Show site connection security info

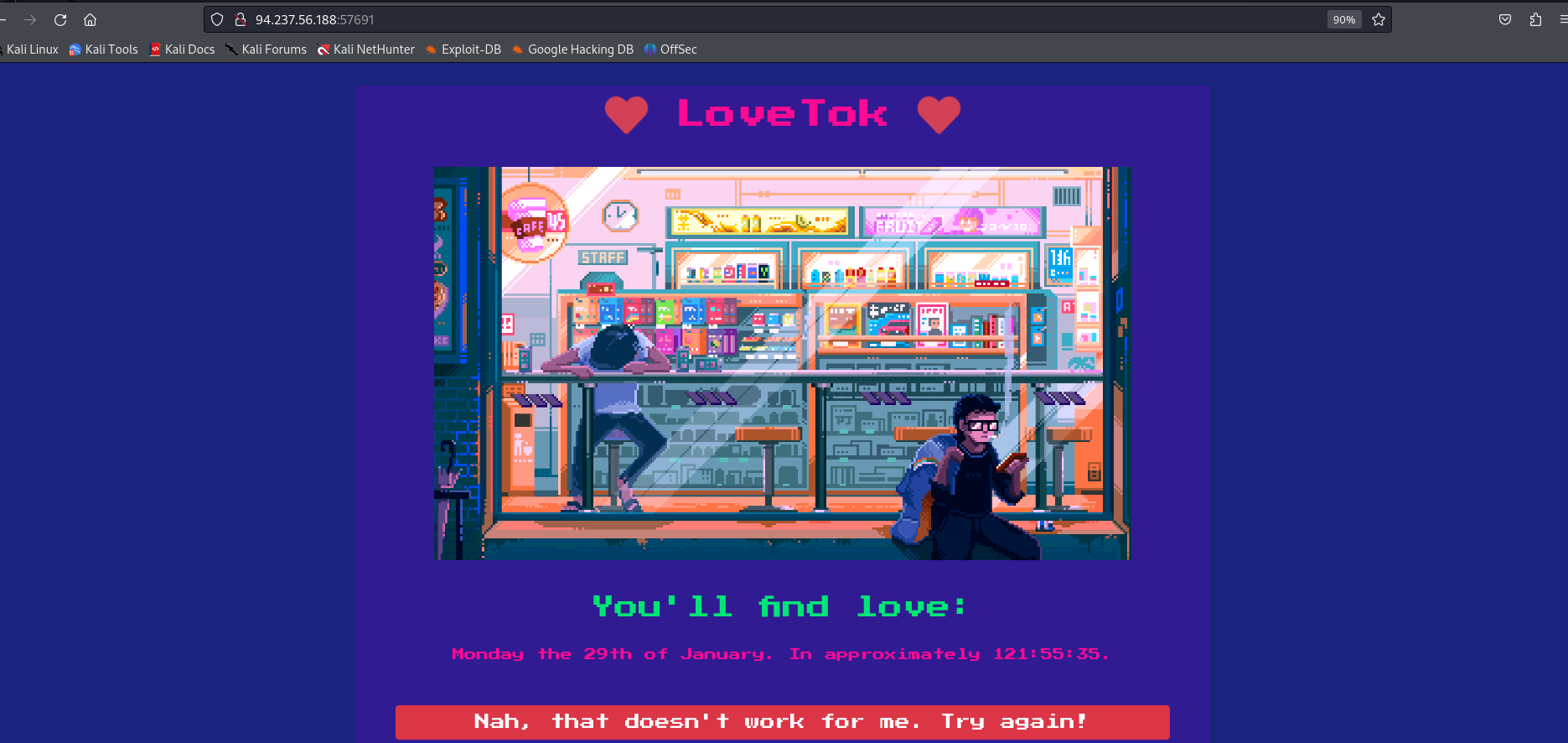[x=240, y=19]
